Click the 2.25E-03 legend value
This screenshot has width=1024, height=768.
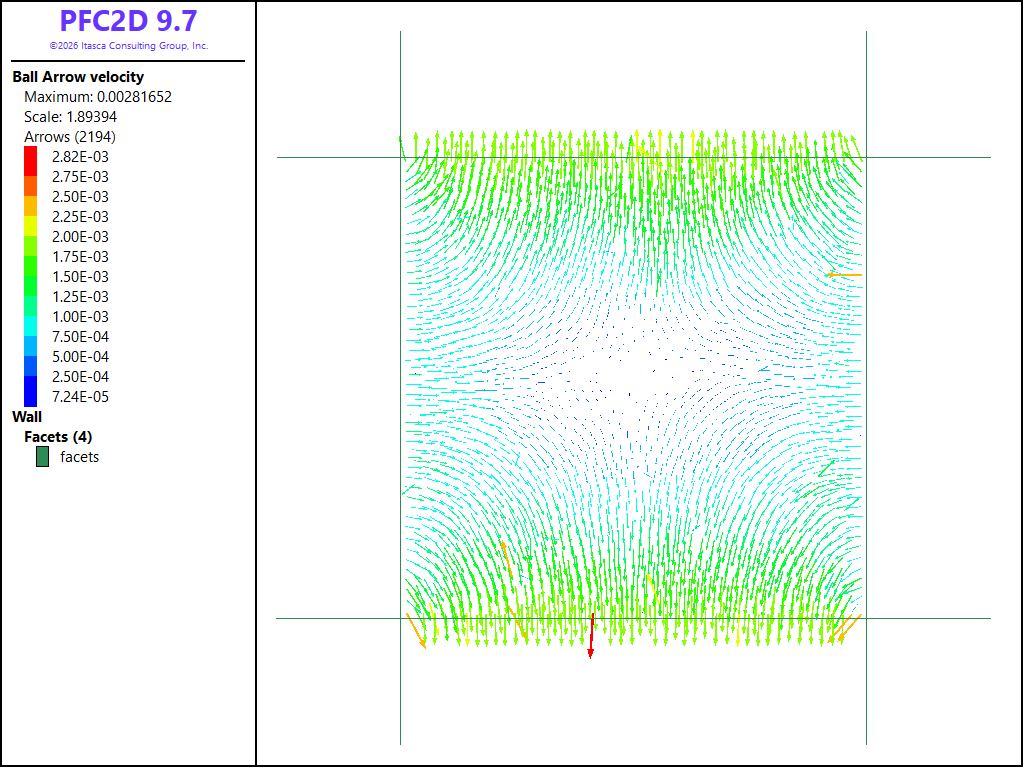click(80, 217)
